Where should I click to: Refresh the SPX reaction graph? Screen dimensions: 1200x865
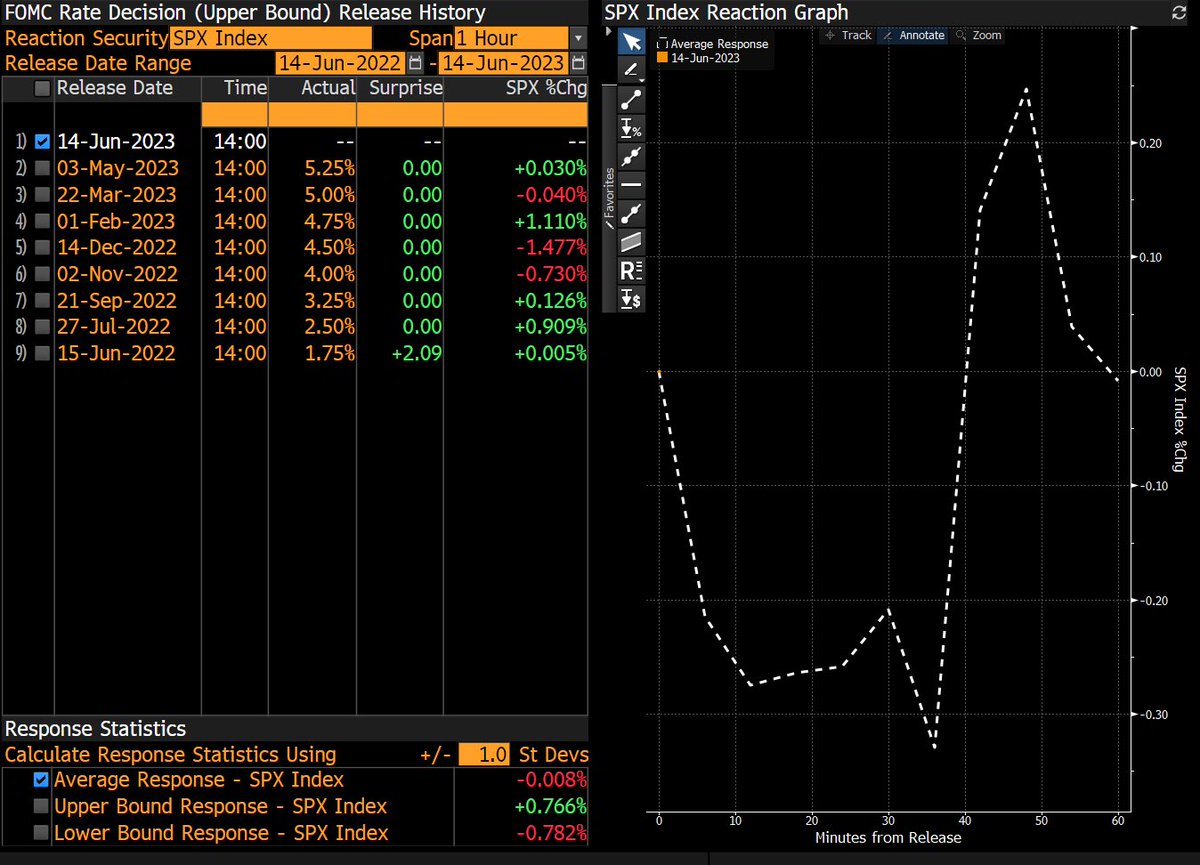(x=1178, y=13)
